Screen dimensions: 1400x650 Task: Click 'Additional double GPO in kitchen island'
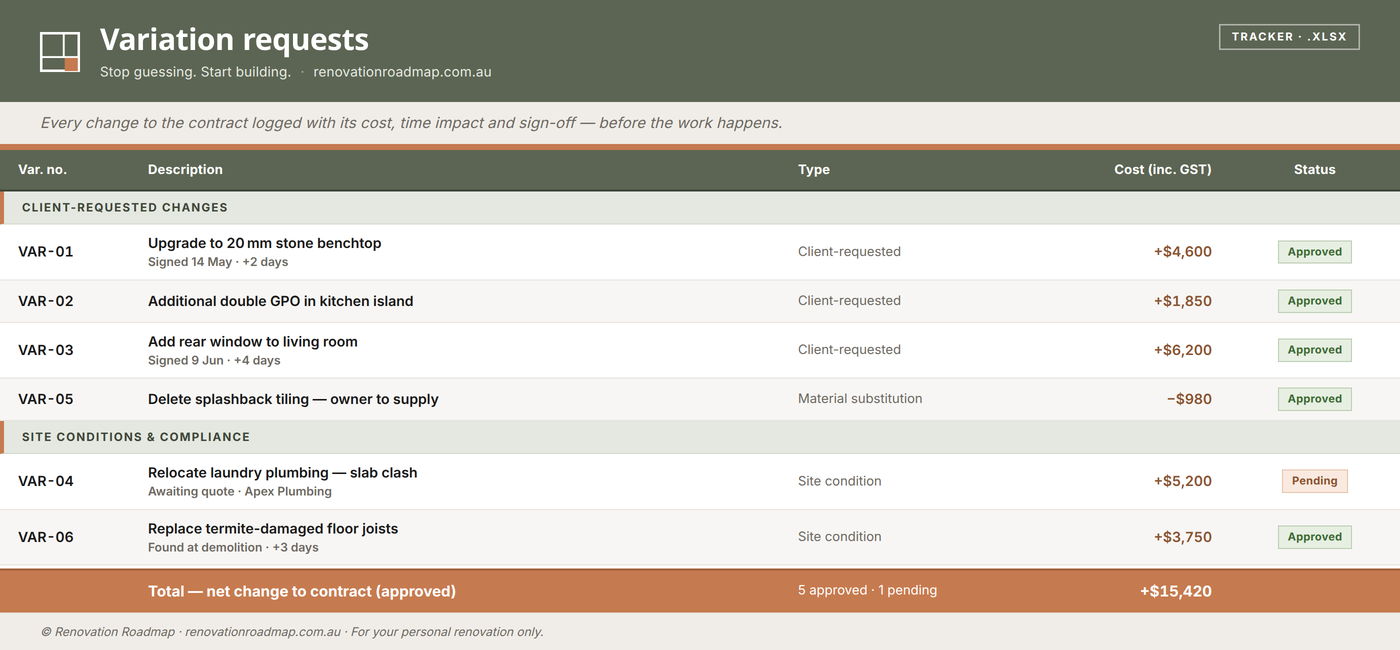click(280, 301)
